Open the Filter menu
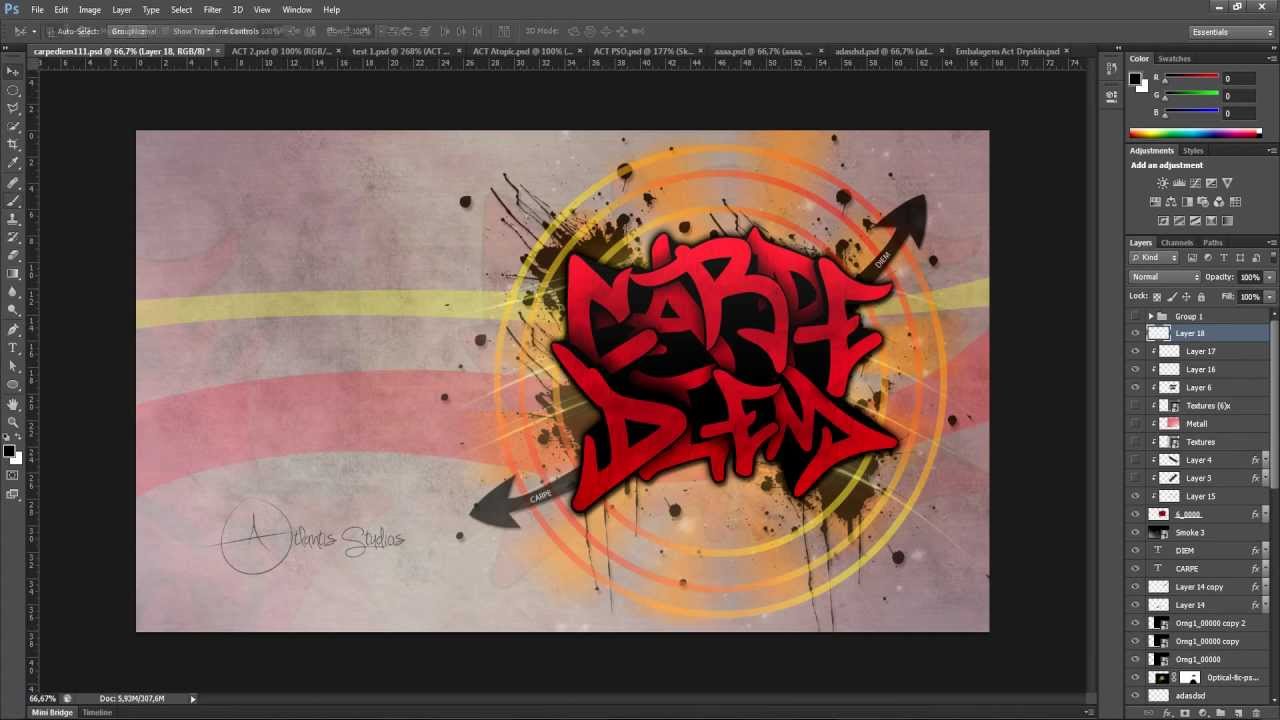 (212, 9)
